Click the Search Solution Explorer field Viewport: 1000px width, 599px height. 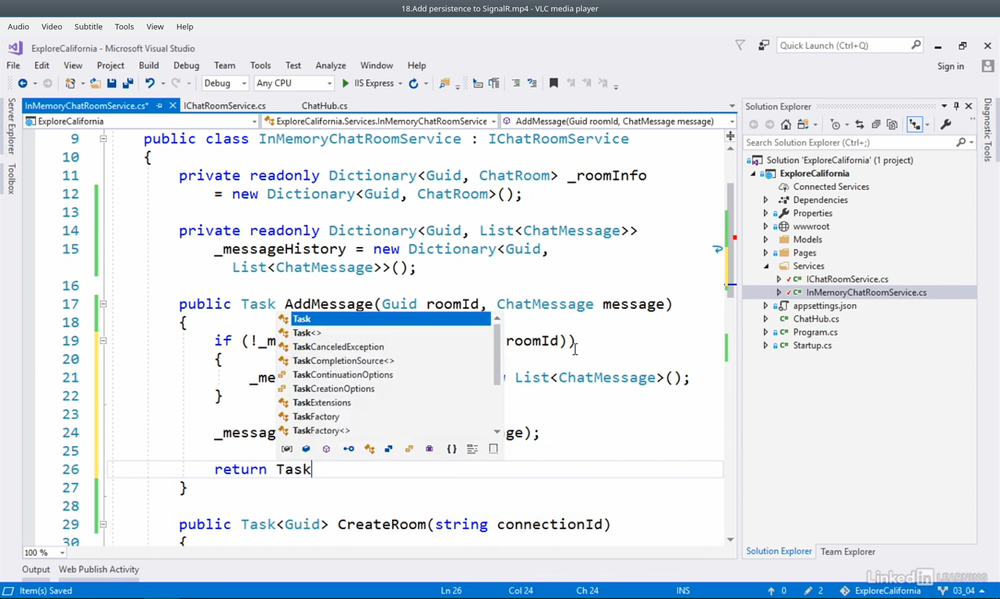click(x=860, y=143)
